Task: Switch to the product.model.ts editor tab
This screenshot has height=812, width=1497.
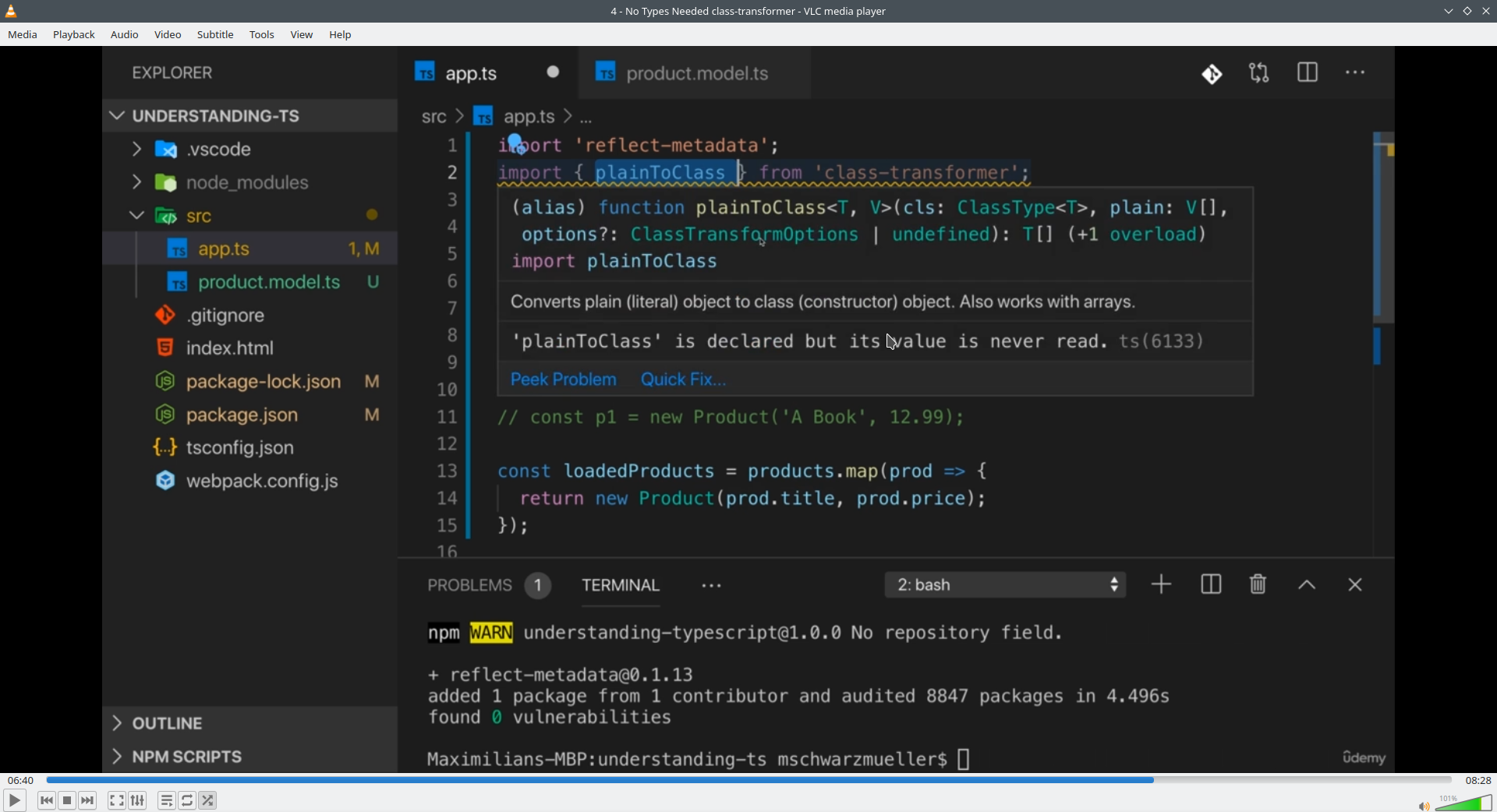Action: point(695,73)
